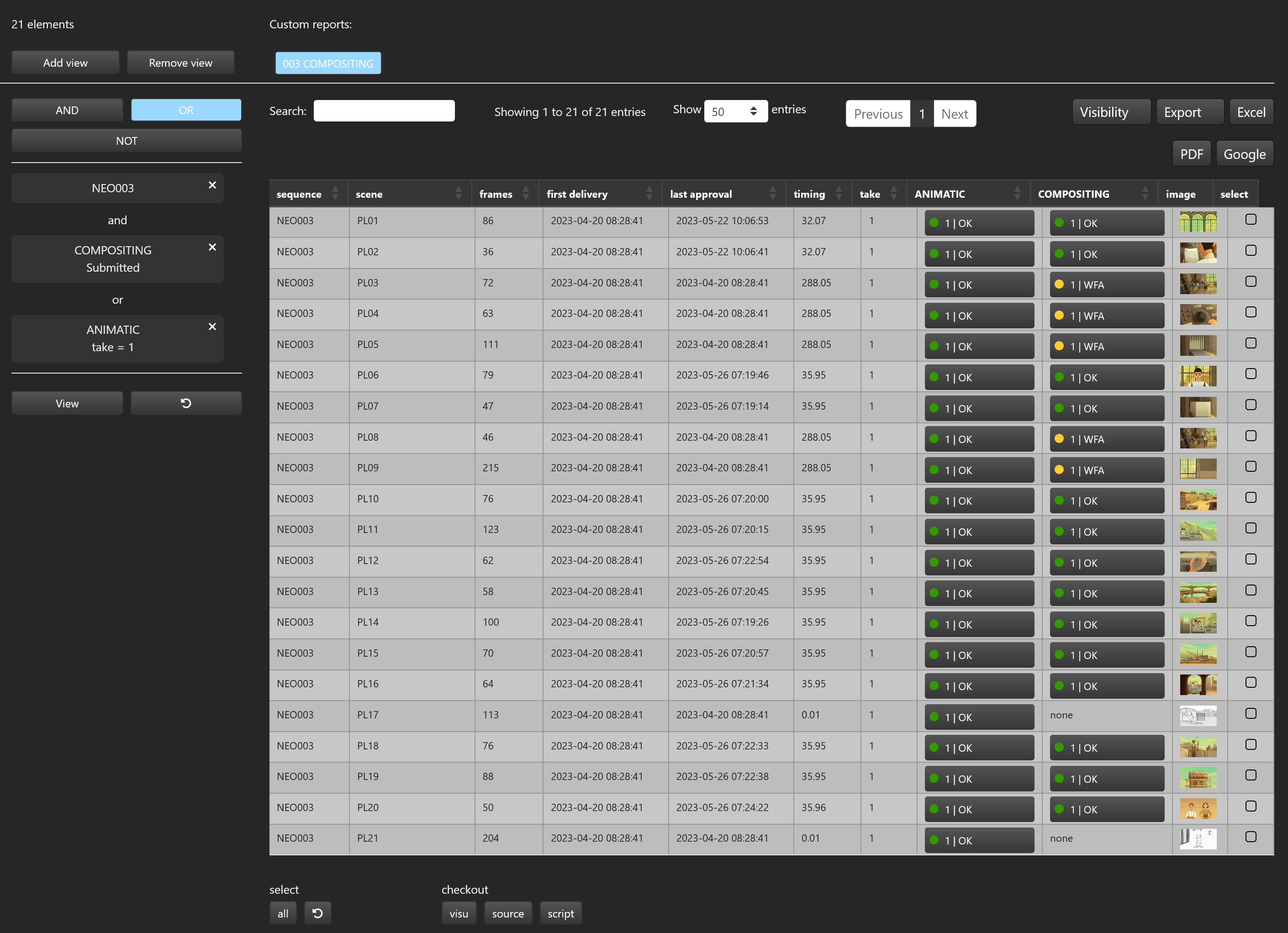Open the 003 COMPOSITING custom report
The width and height of the screenshot is (1288, 933).
pyautogui.click(x=327, y=63)
